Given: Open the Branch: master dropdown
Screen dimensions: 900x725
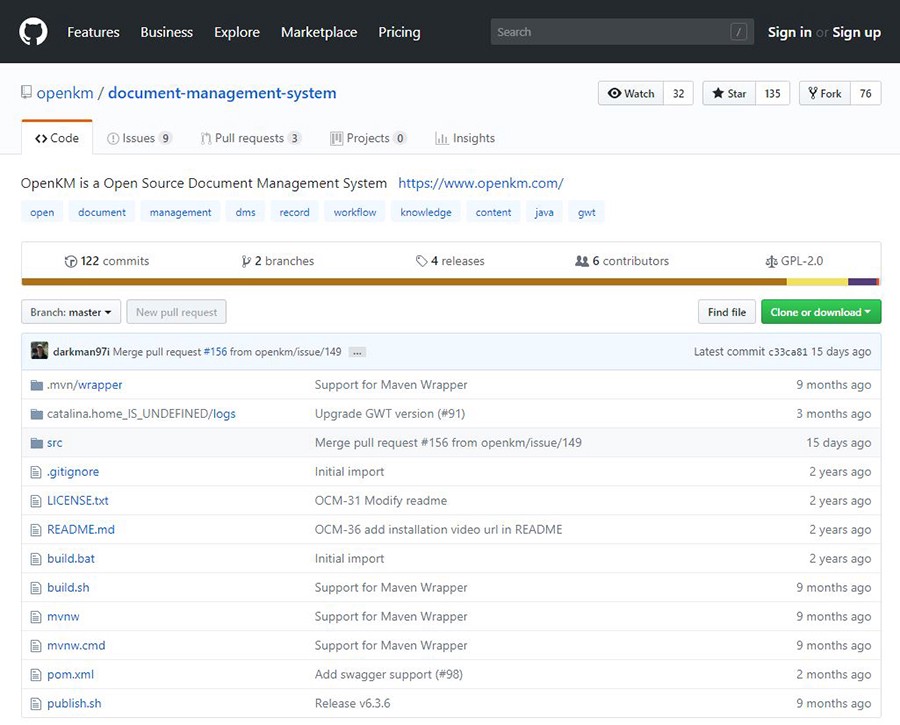Looking at the screenshot, I should pos(71,313).
